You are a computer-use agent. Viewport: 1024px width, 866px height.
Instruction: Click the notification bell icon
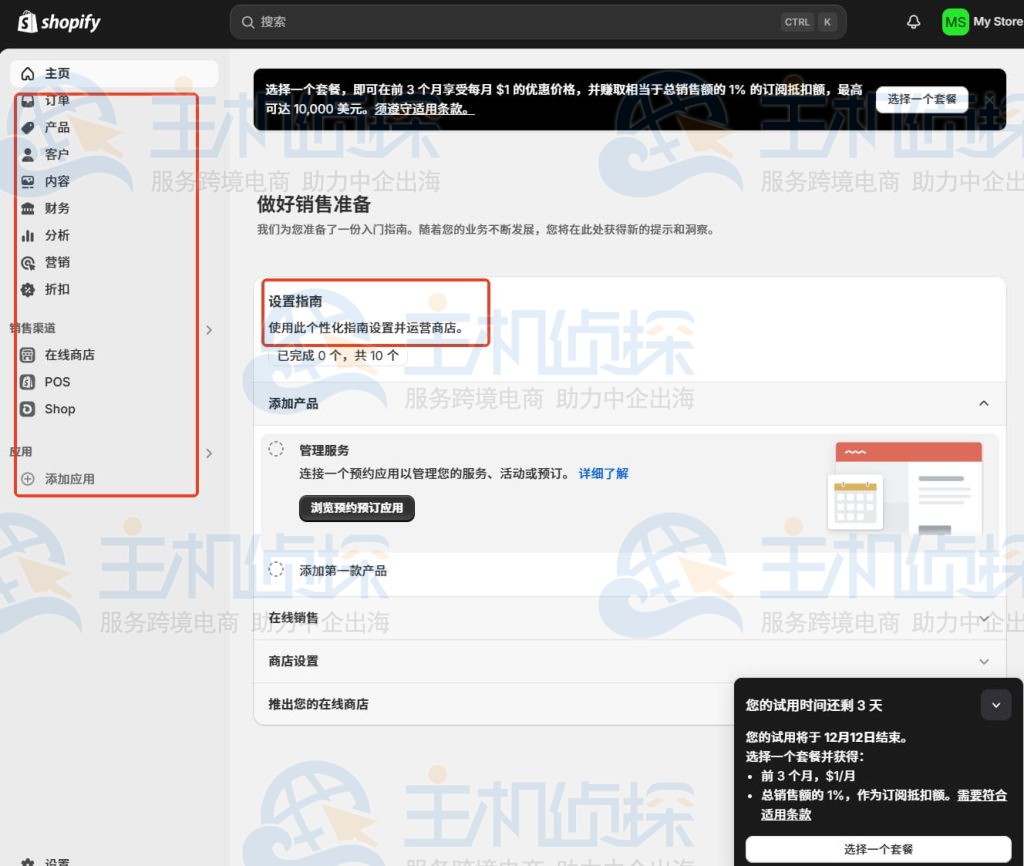[913, 21]
